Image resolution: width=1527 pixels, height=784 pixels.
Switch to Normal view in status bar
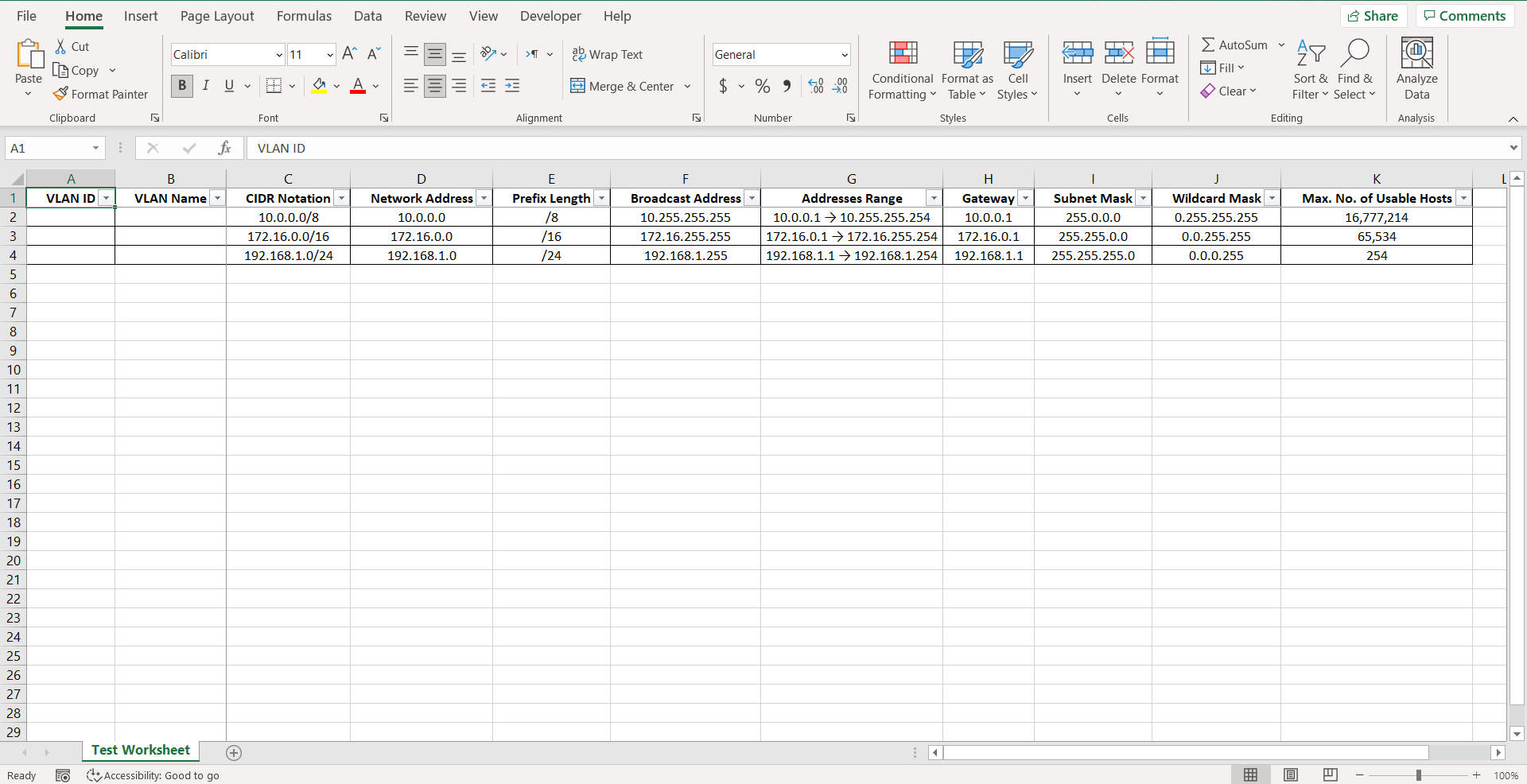click(1250, 774)
